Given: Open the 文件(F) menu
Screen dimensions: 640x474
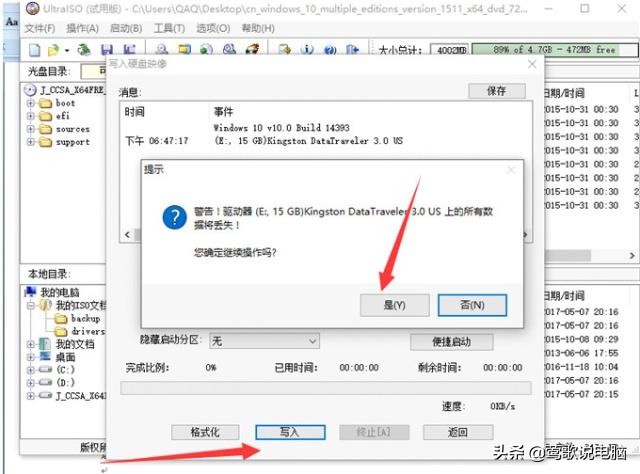Looking at the screenshot, I should 40,29.
